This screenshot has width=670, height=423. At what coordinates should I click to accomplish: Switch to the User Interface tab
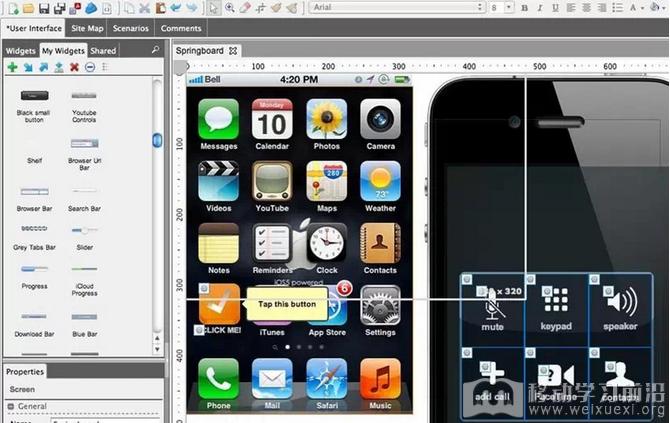(34, 28)
